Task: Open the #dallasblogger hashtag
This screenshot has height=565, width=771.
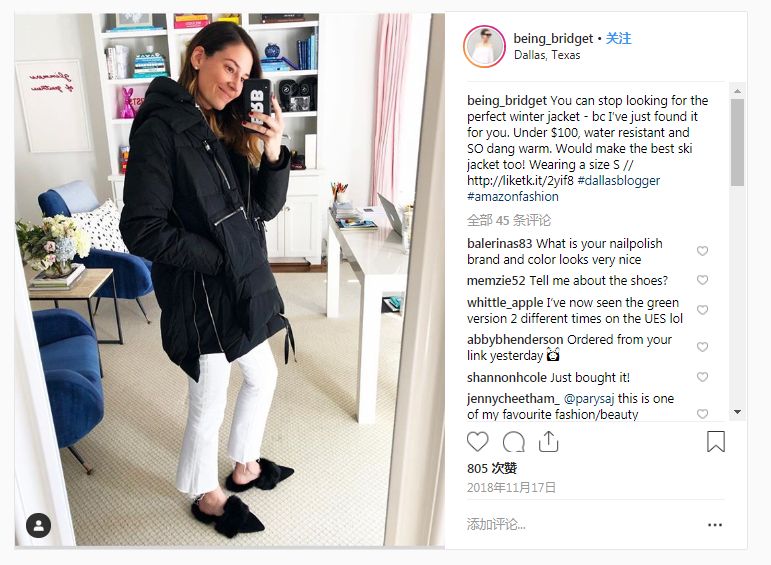Action: click(619, 180)
